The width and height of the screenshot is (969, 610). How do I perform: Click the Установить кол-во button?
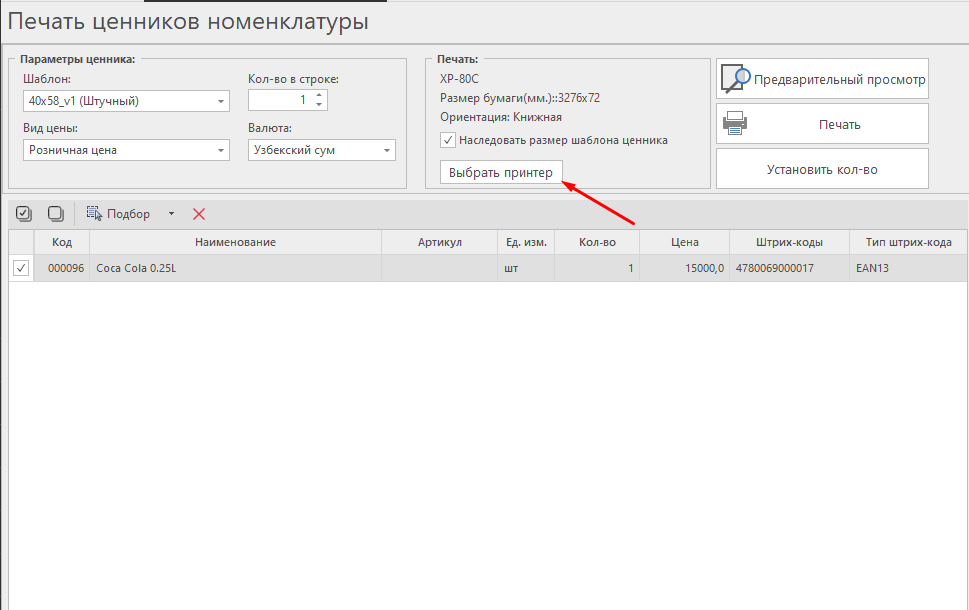tap(822, 169)
